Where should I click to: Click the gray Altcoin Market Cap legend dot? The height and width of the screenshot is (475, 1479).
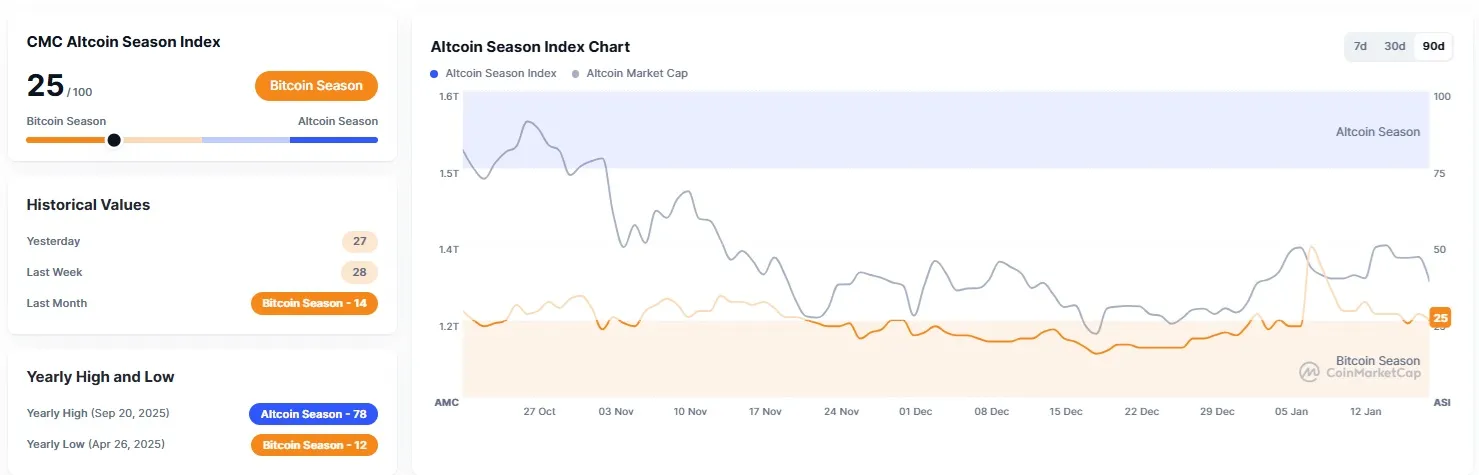[575, 74]
